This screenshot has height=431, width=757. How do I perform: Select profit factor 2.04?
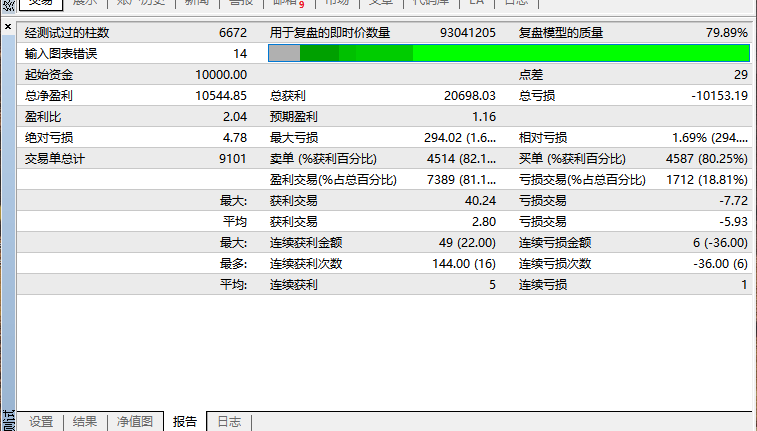tap(235, 117)
